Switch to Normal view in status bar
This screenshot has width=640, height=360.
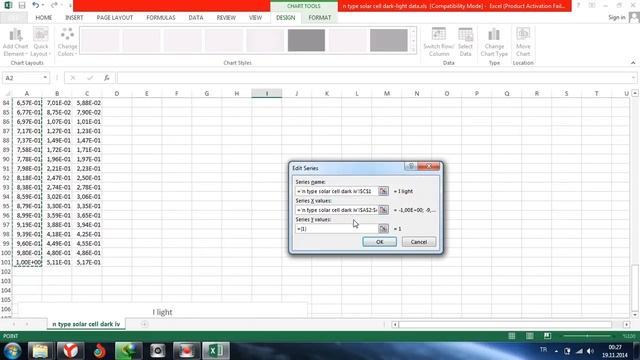click(511, 336)
